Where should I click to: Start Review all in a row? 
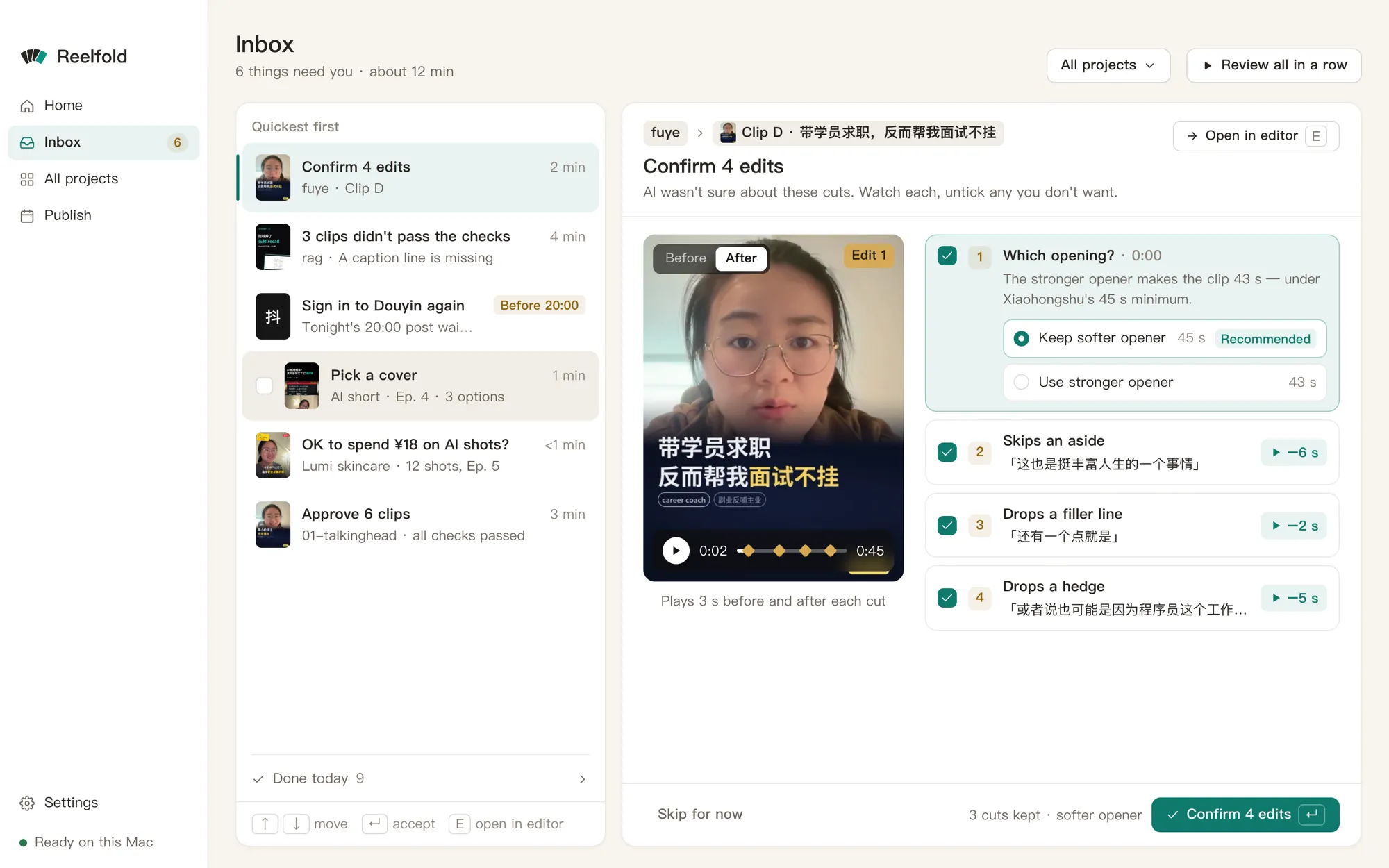(x=1274, y=65)
